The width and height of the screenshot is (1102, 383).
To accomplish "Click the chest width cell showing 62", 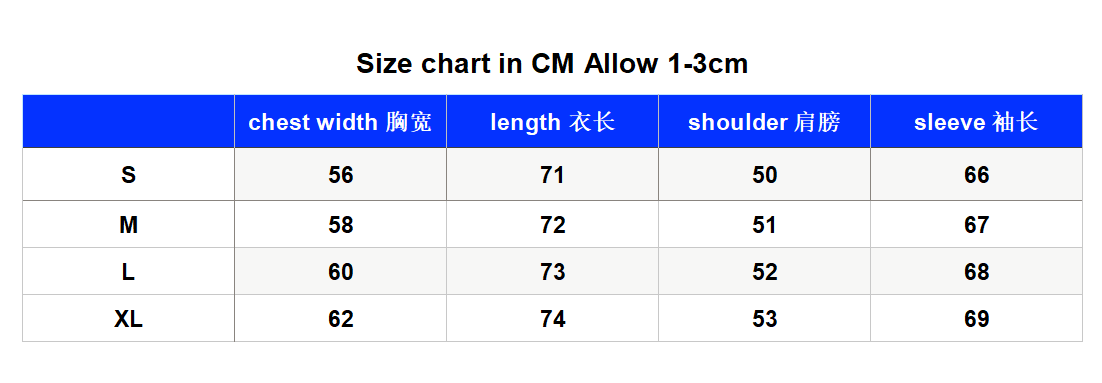I will click(x=340, y=318).
